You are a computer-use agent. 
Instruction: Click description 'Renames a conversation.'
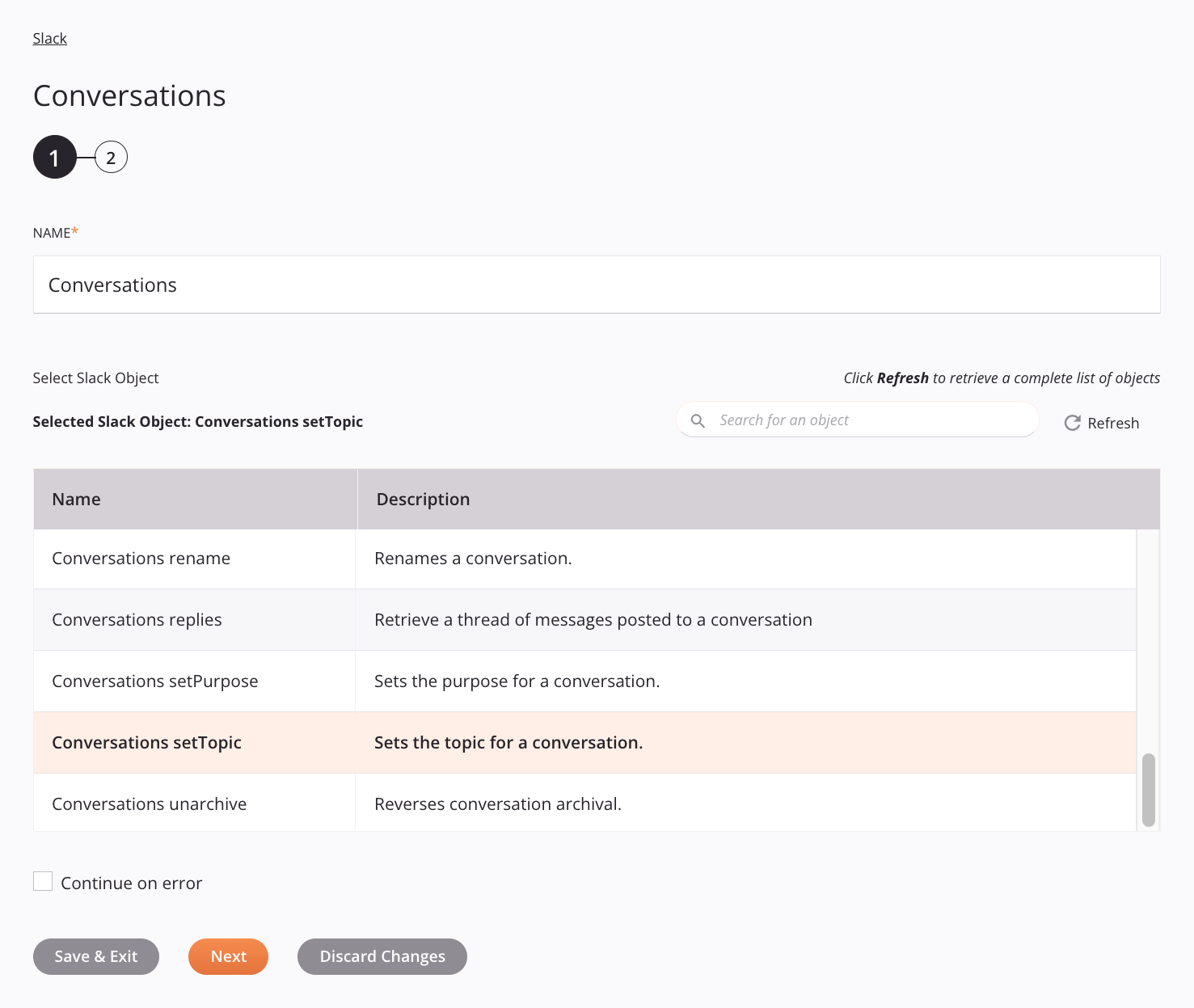[x=473, y=559]
